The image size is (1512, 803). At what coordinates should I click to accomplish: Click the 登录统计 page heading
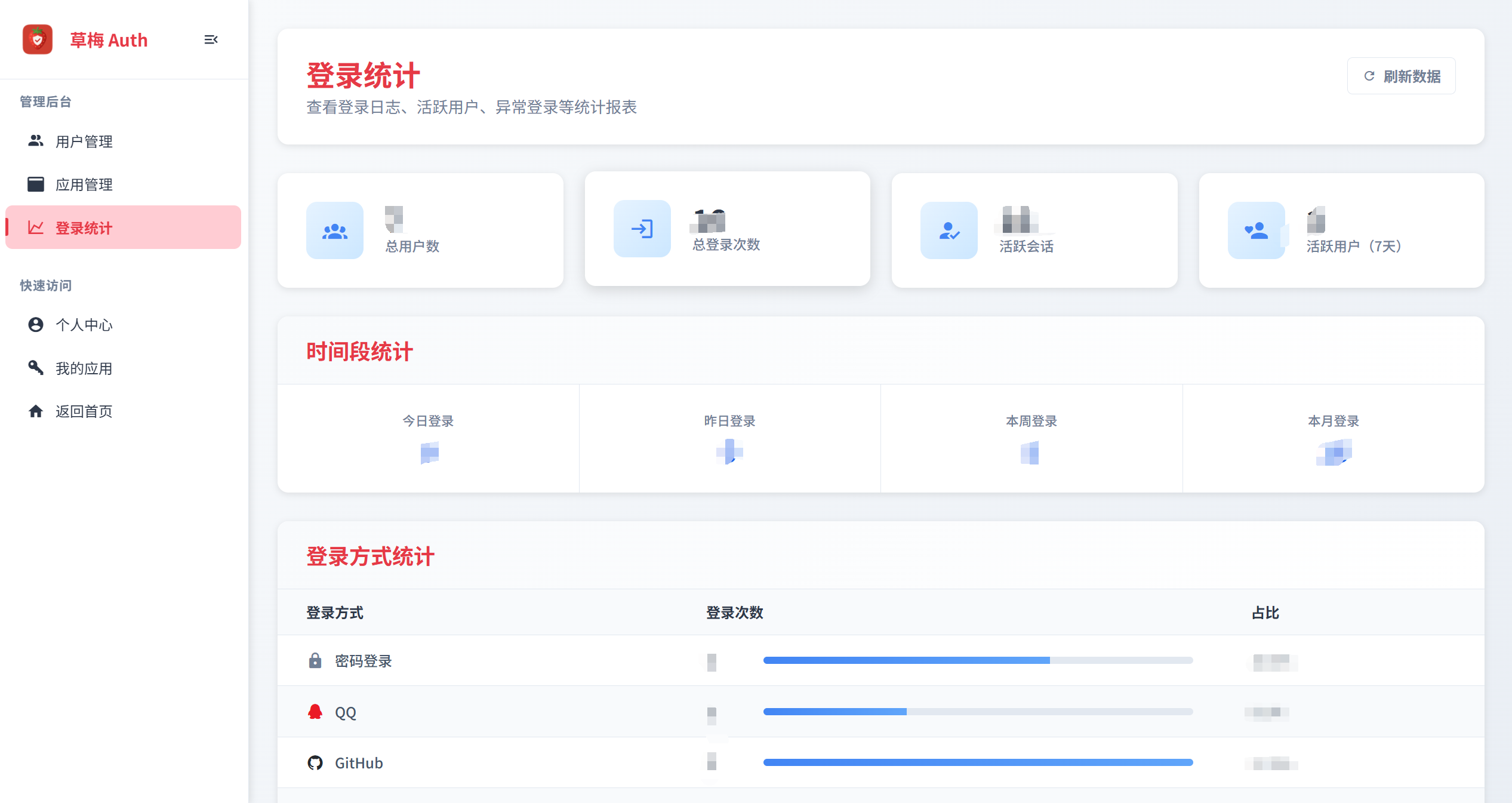coord(363,75)
